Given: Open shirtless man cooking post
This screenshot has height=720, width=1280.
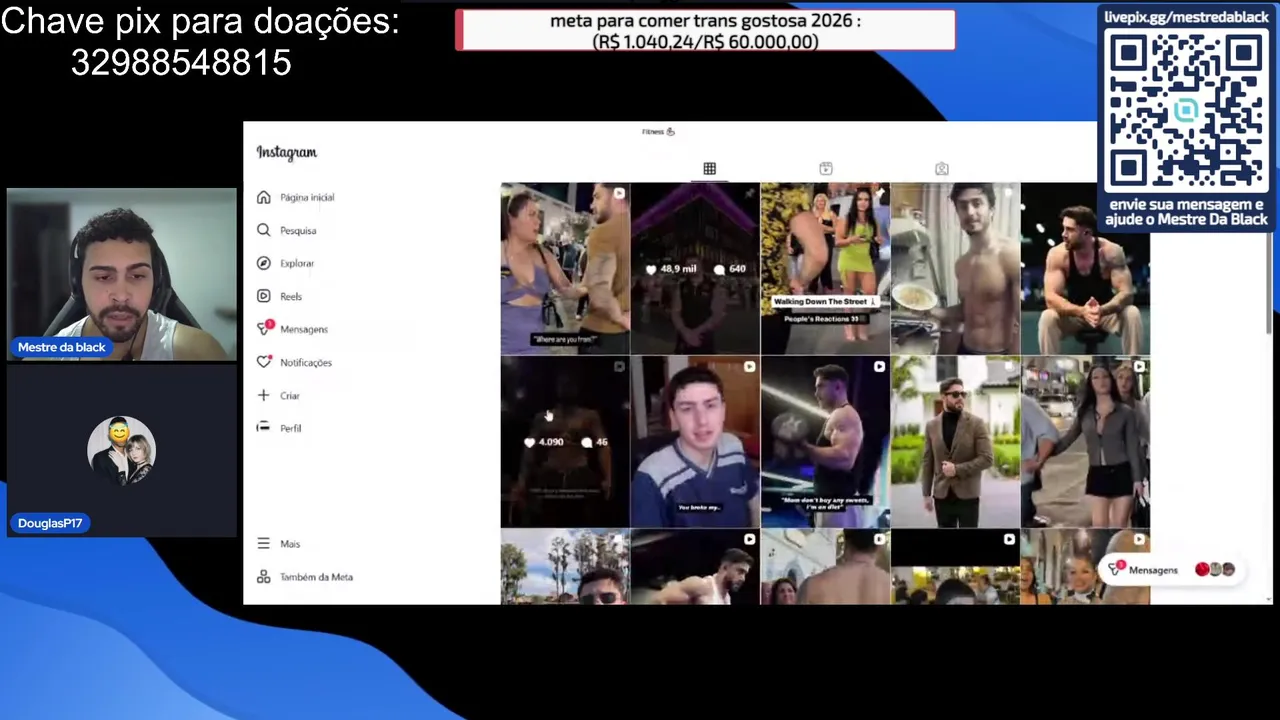Looking at the screenshot, I should pyautogui.click(x=955, y=269).
